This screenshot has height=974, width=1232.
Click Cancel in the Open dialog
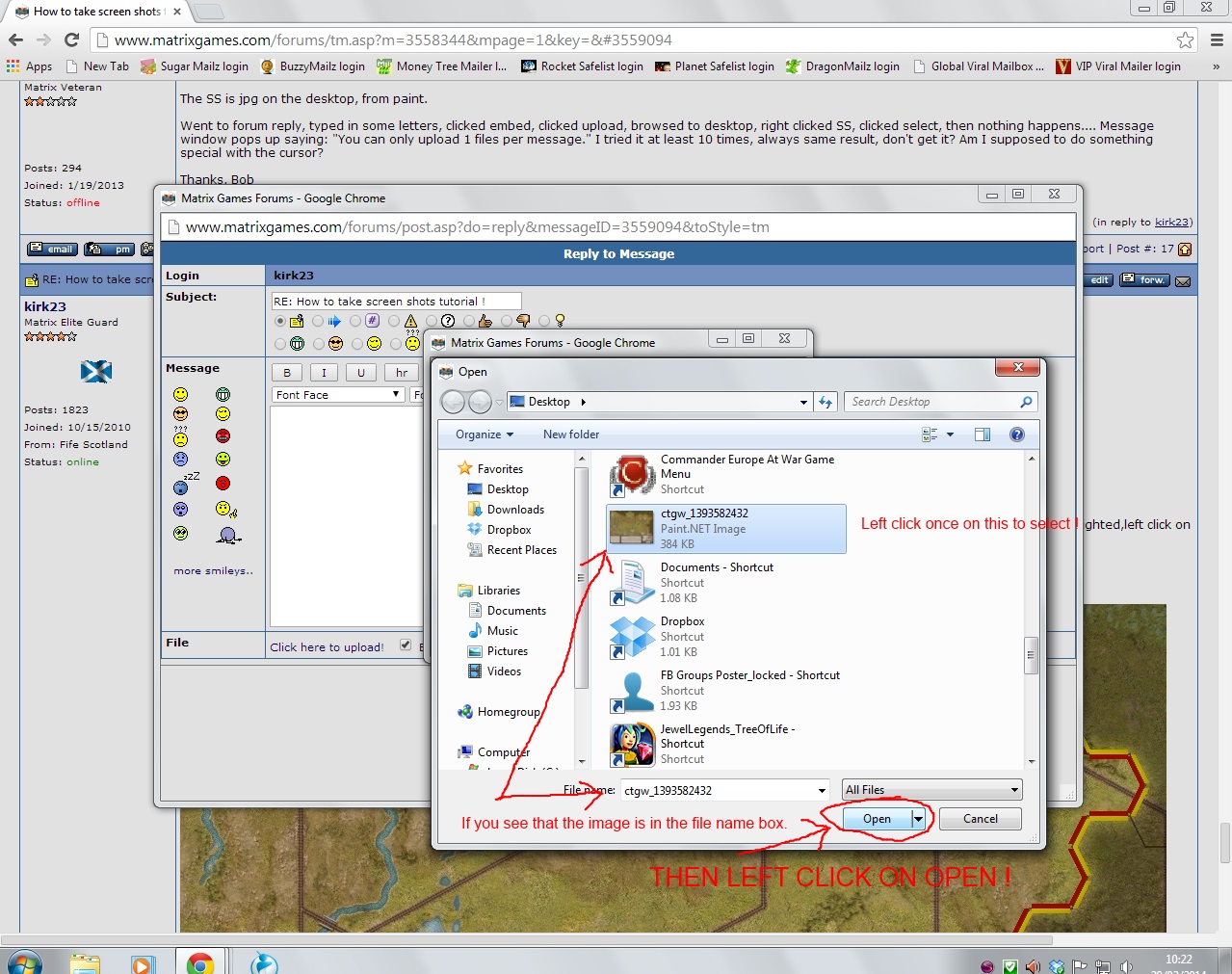981,819
